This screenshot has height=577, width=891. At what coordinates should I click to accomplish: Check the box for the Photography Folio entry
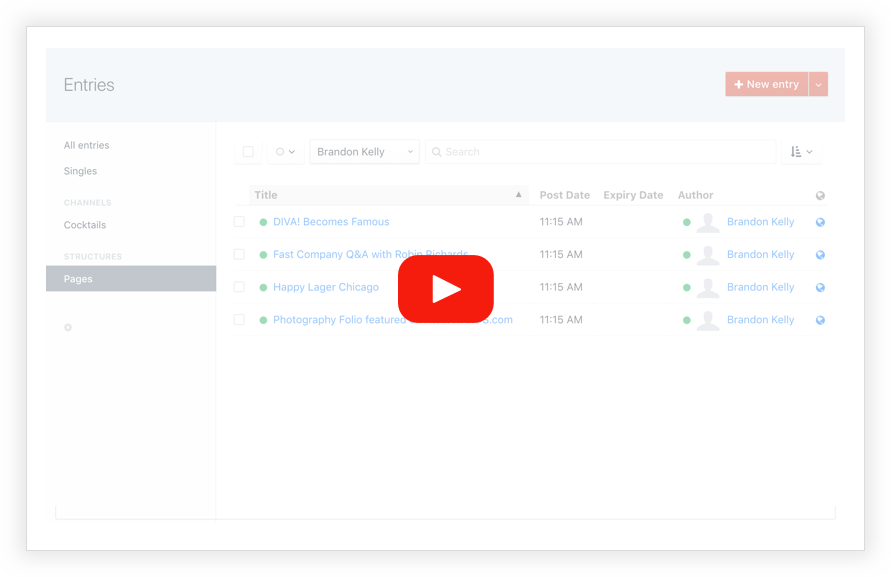[239, 319]
